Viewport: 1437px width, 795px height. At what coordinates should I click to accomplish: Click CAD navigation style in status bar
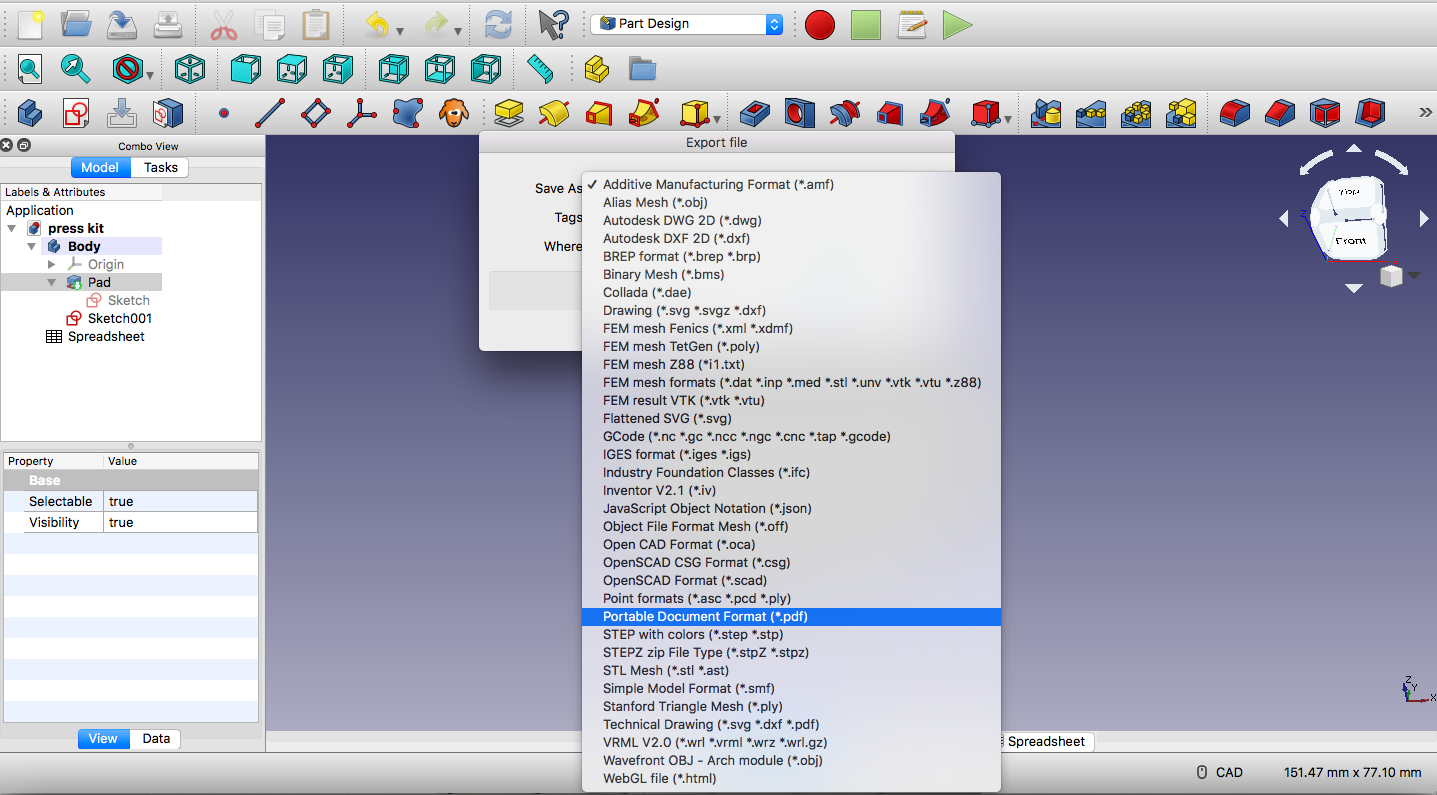tap(1220, 773)
